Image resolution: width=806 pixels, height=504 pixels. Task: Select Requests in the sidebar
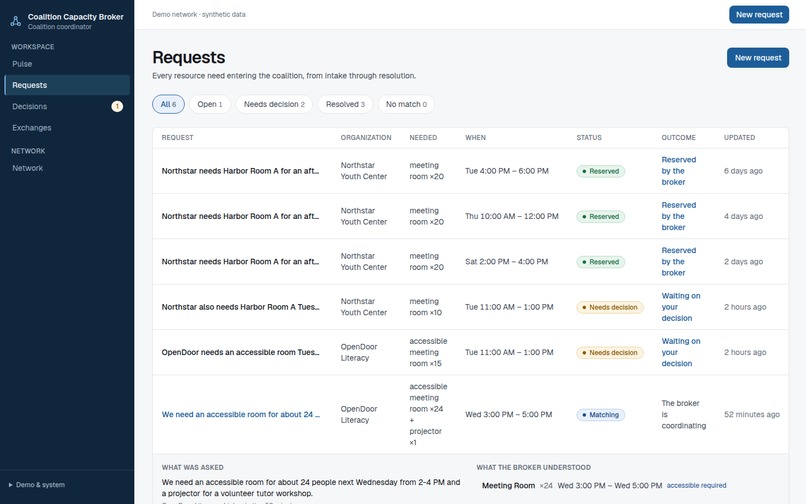tap(67, 85)
